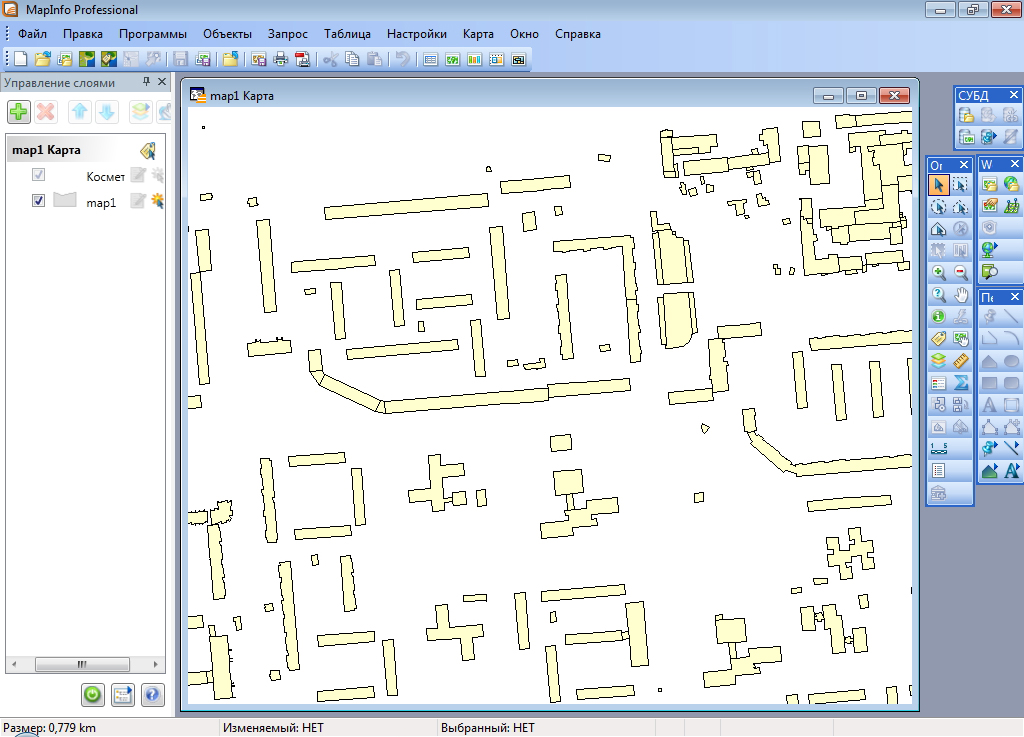Screen dimensions: 1024x737
Task: Select the Zoom In magnifier tool
Action: [938, 272]
